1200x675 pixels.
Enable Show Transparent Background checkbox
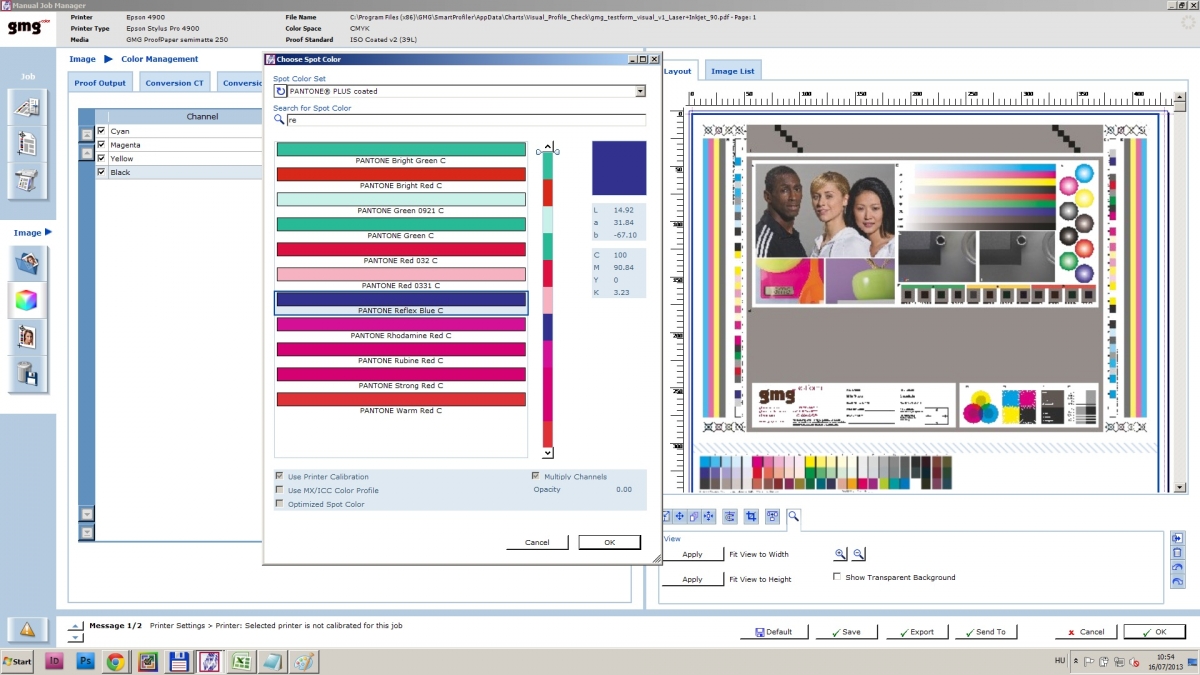[837, 577]
